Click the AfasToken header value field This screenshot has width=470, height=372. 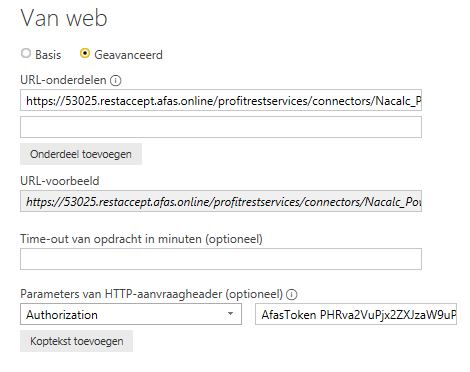click(356, 314)
